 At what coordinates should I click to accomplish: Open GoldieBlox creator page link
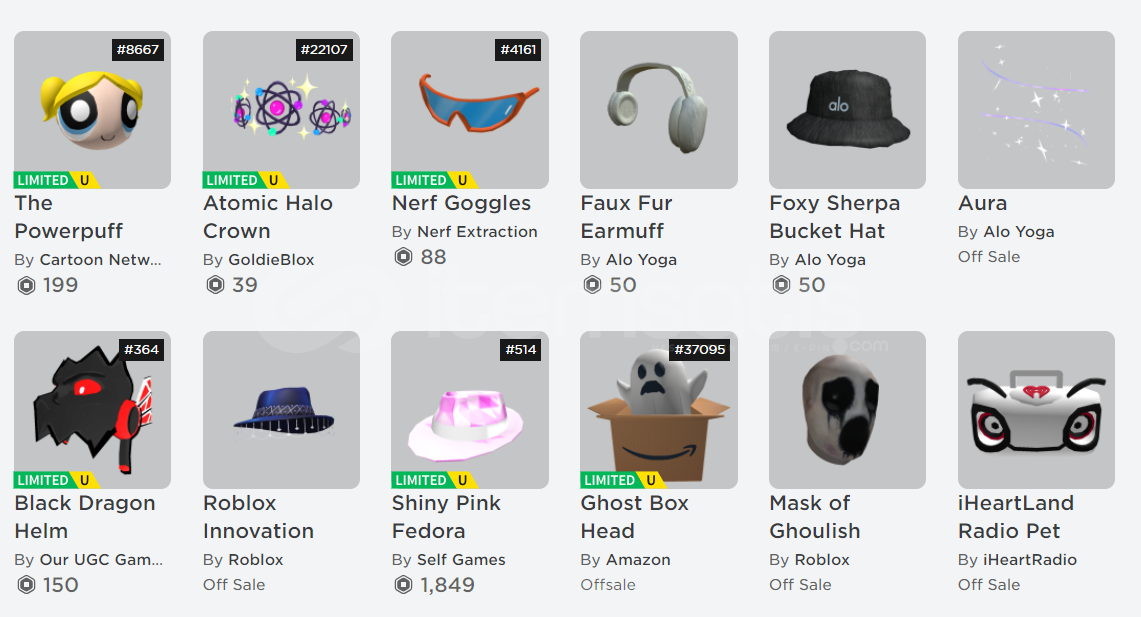[271, 260]
